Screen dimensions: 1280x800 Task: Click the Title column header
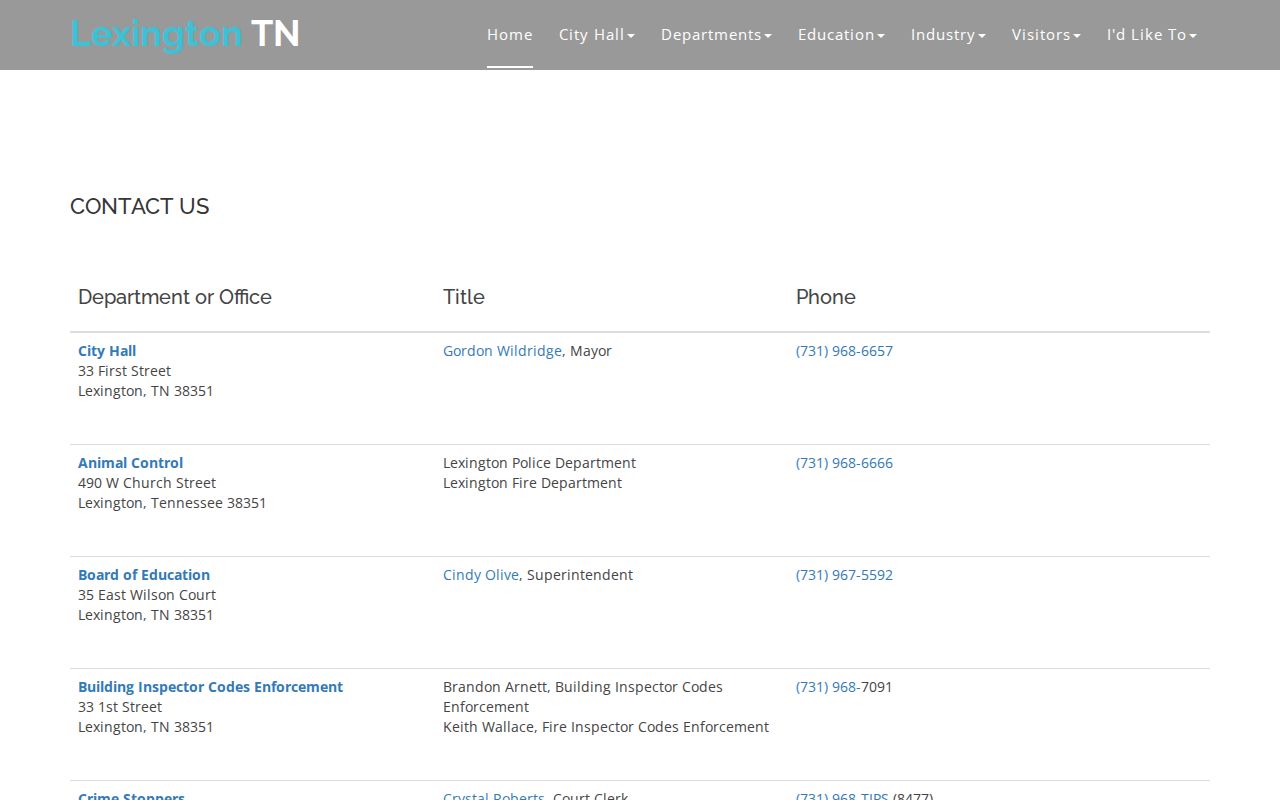[x=464, y=297]
